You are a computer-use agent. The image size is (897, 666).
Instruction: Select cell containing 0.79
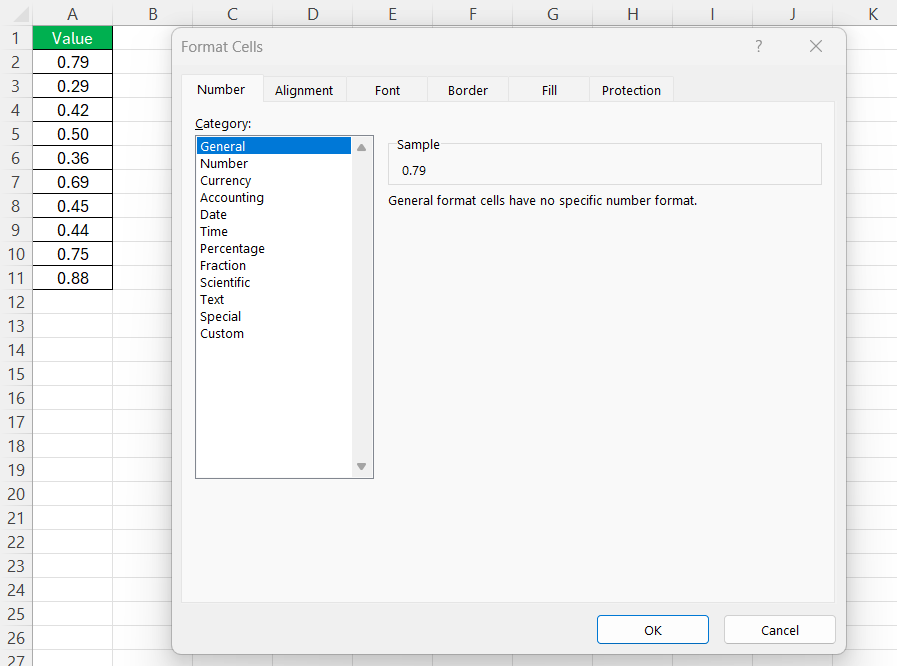[73, 62]
